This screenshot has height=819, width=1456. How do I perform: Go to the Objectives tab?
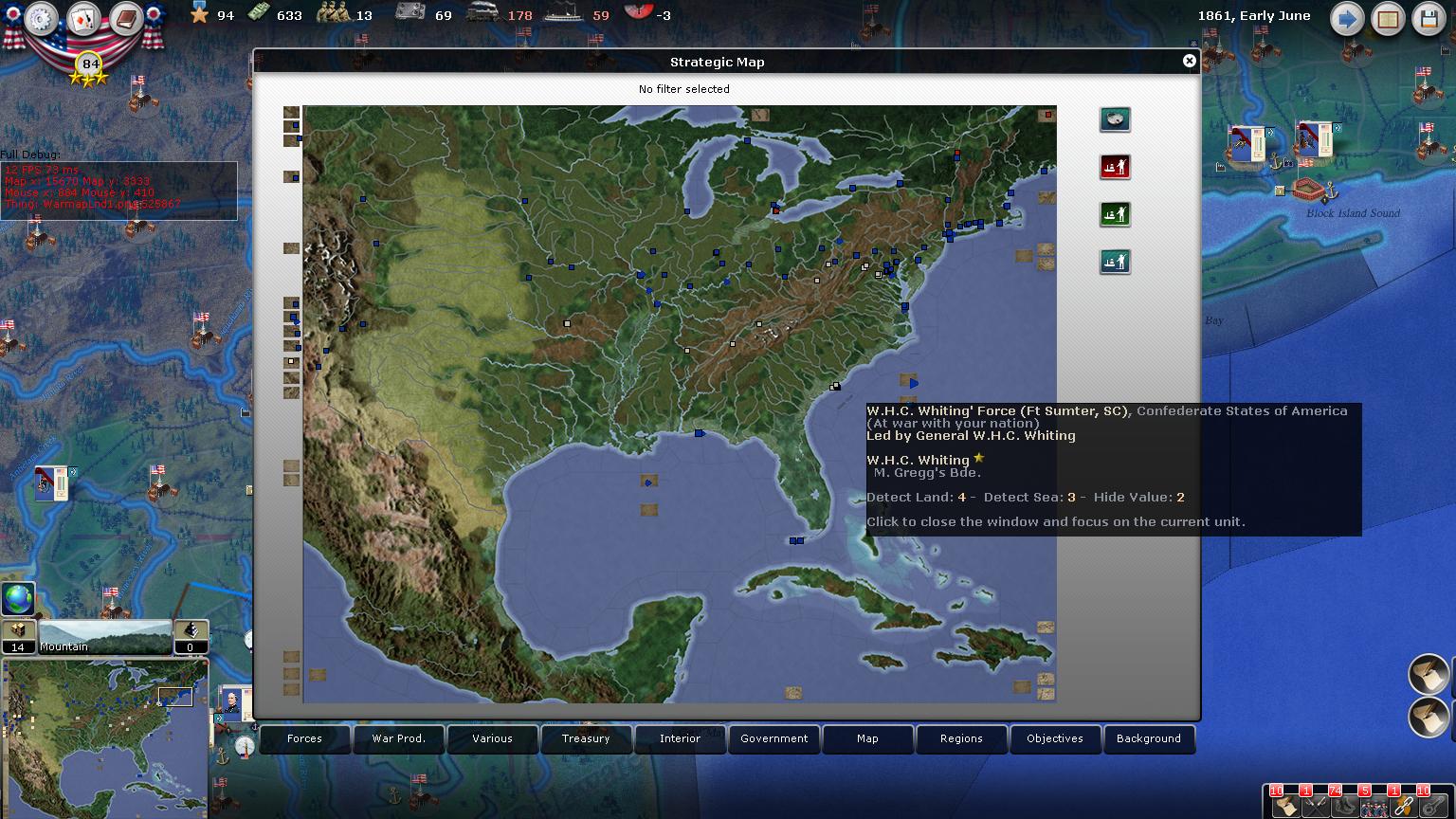[1054, 738]
